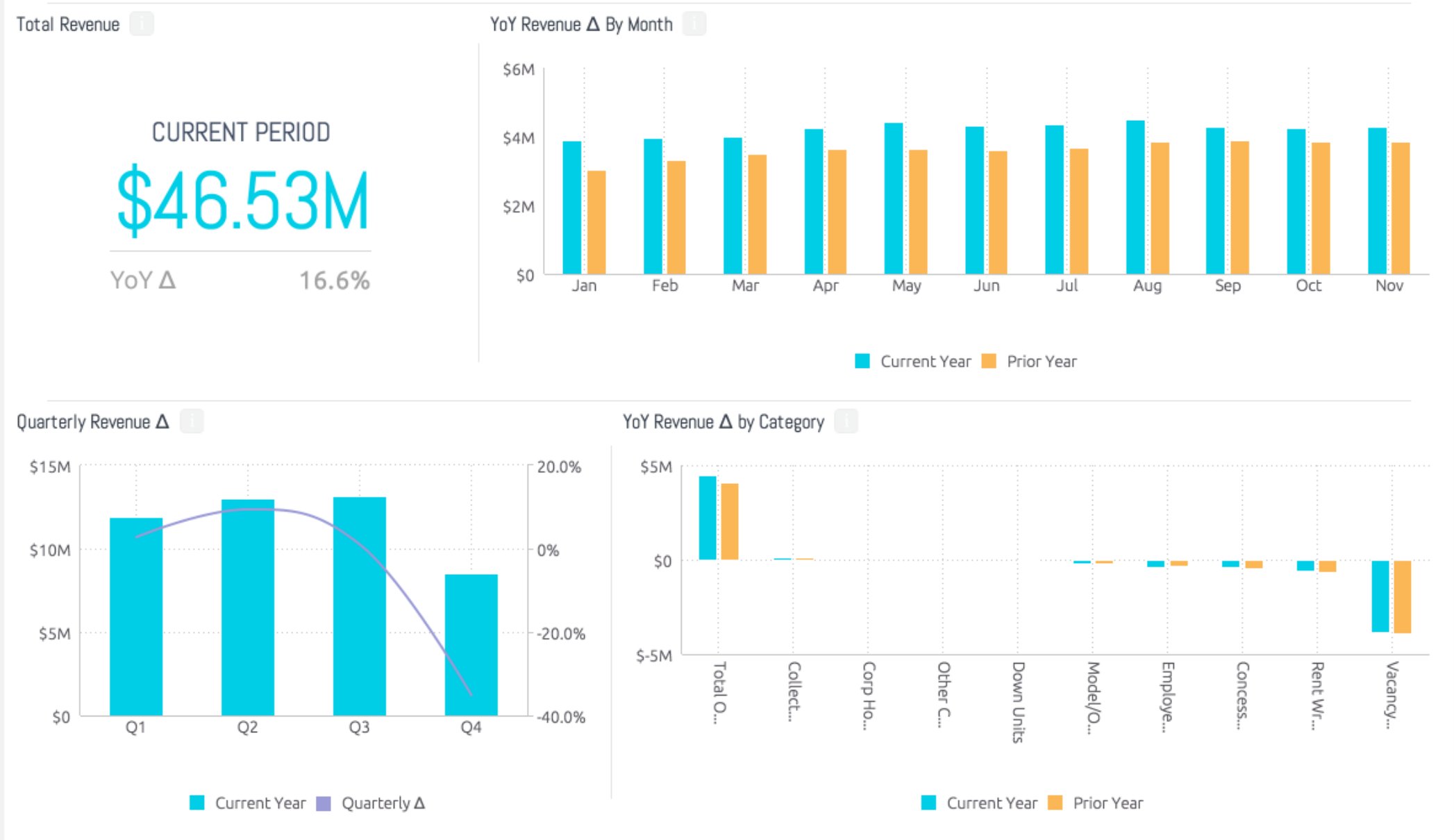Viewport: 1454px width, 840px height.
Task: Select Vacancy current year negative bar
Action: pos(1380,596)
